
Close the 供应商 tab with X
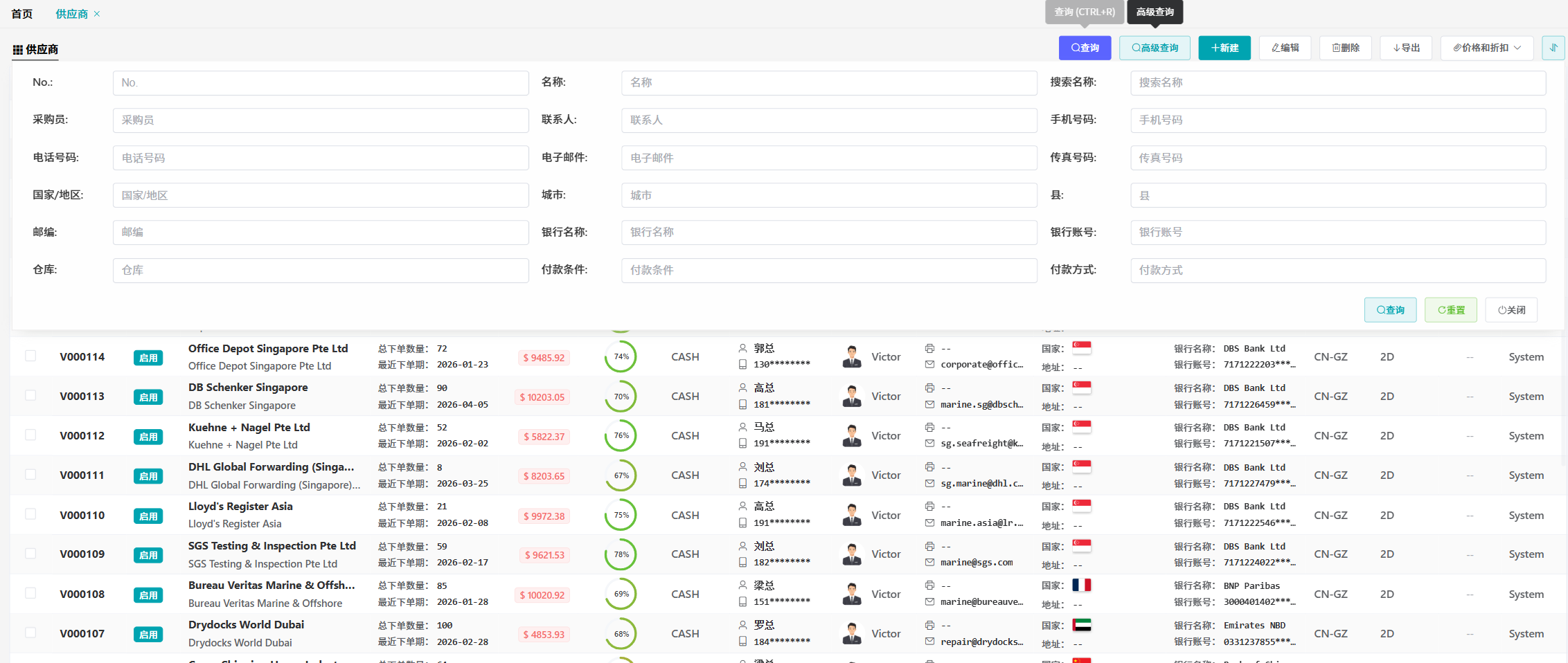click(x=97, y=14)
